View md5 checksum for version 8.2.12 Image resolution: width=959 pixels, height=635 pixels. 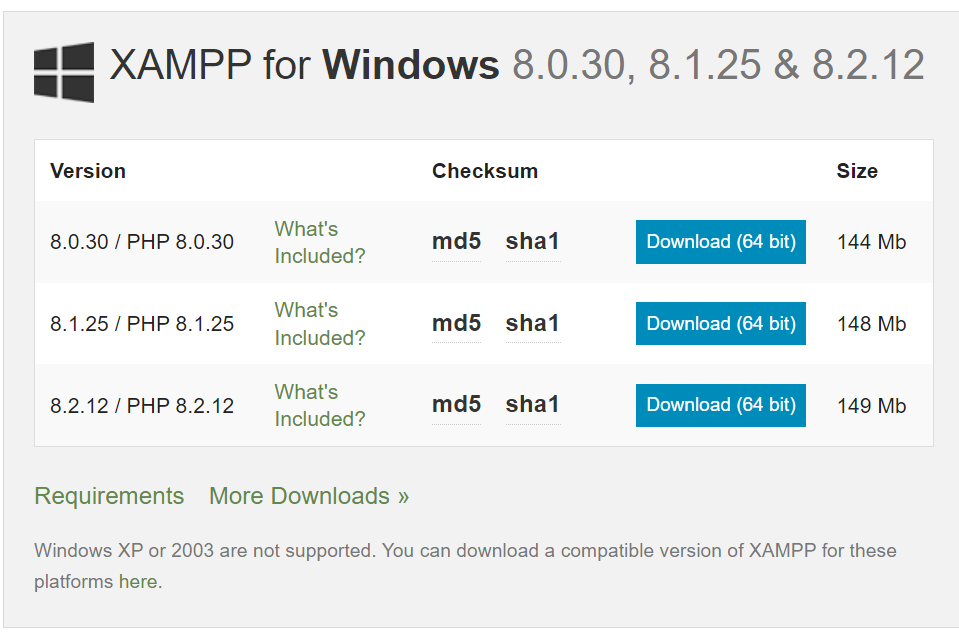[456, 404]
